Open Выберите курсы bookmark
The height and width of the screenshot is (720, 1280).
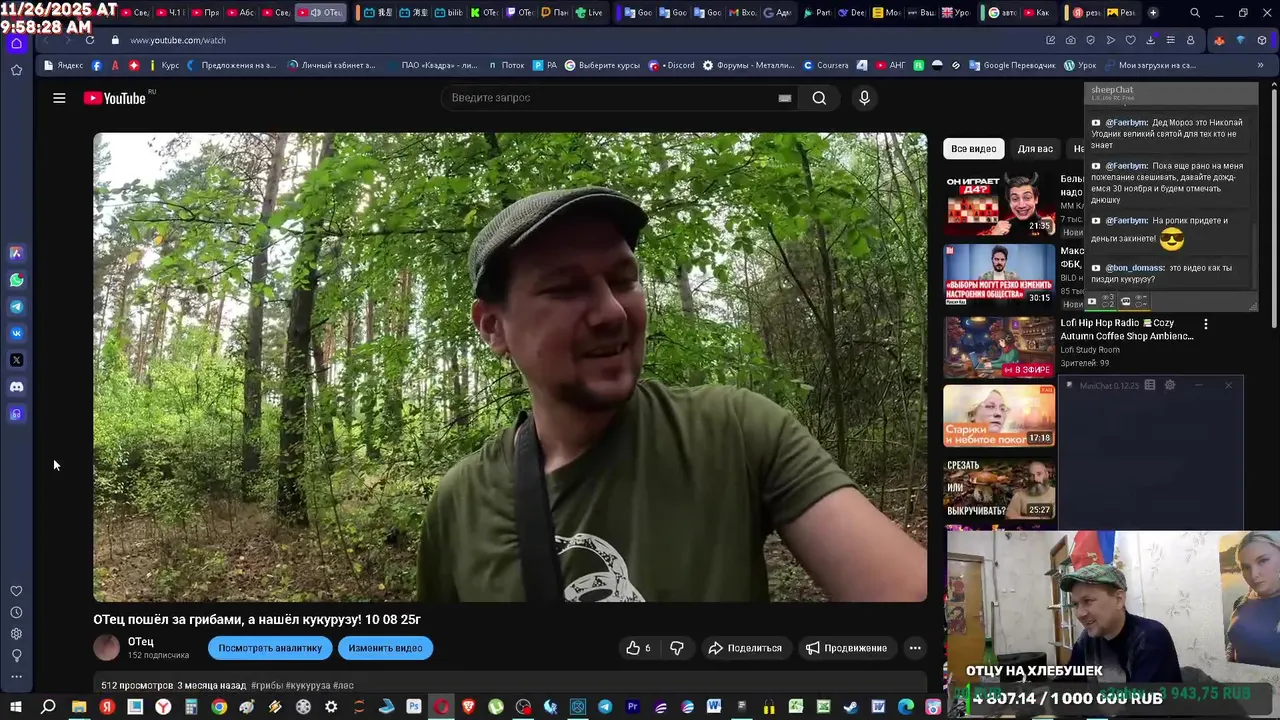(x=602, y=65)
